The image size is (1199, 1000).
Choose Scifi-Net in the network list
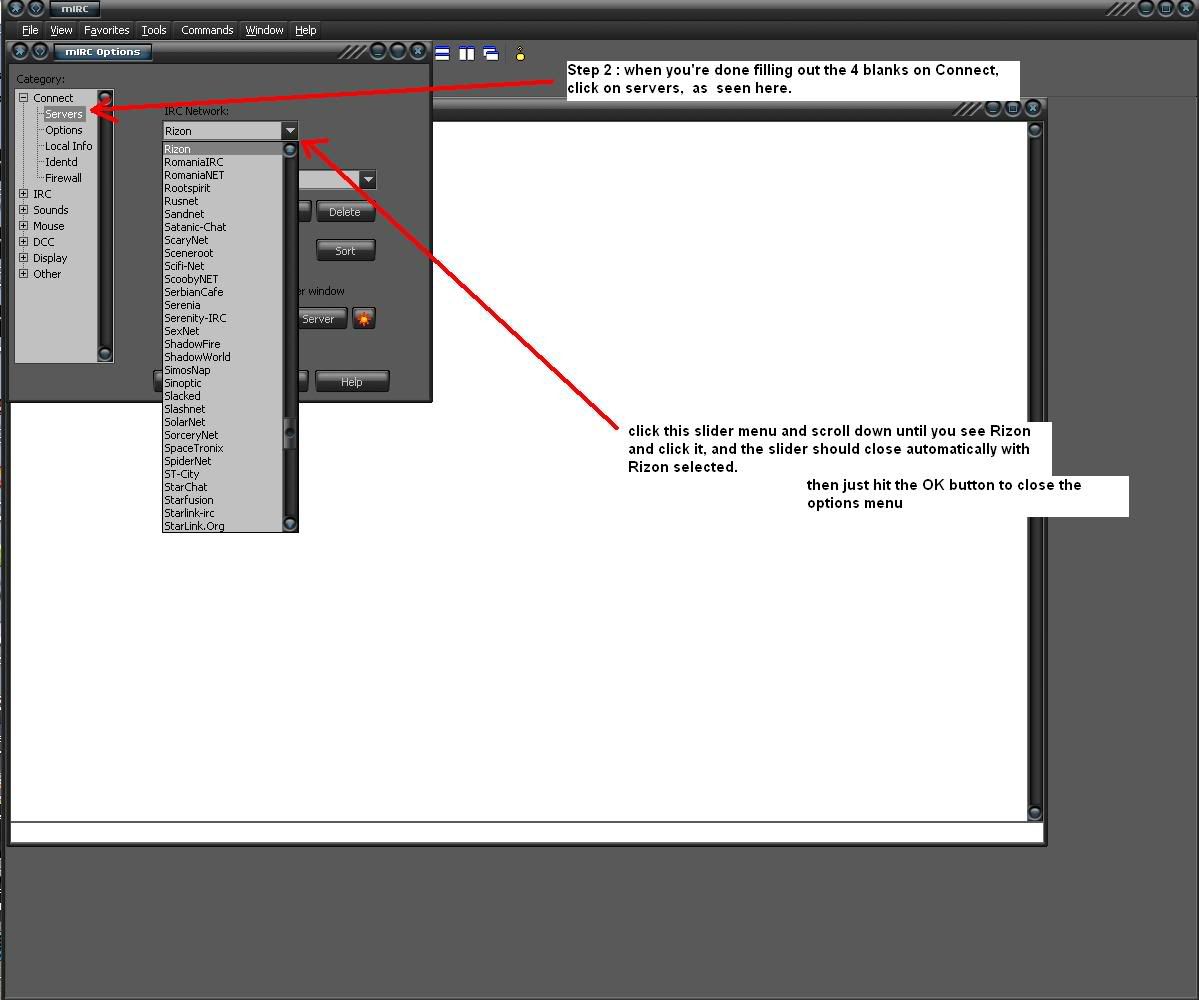[223, 266]
